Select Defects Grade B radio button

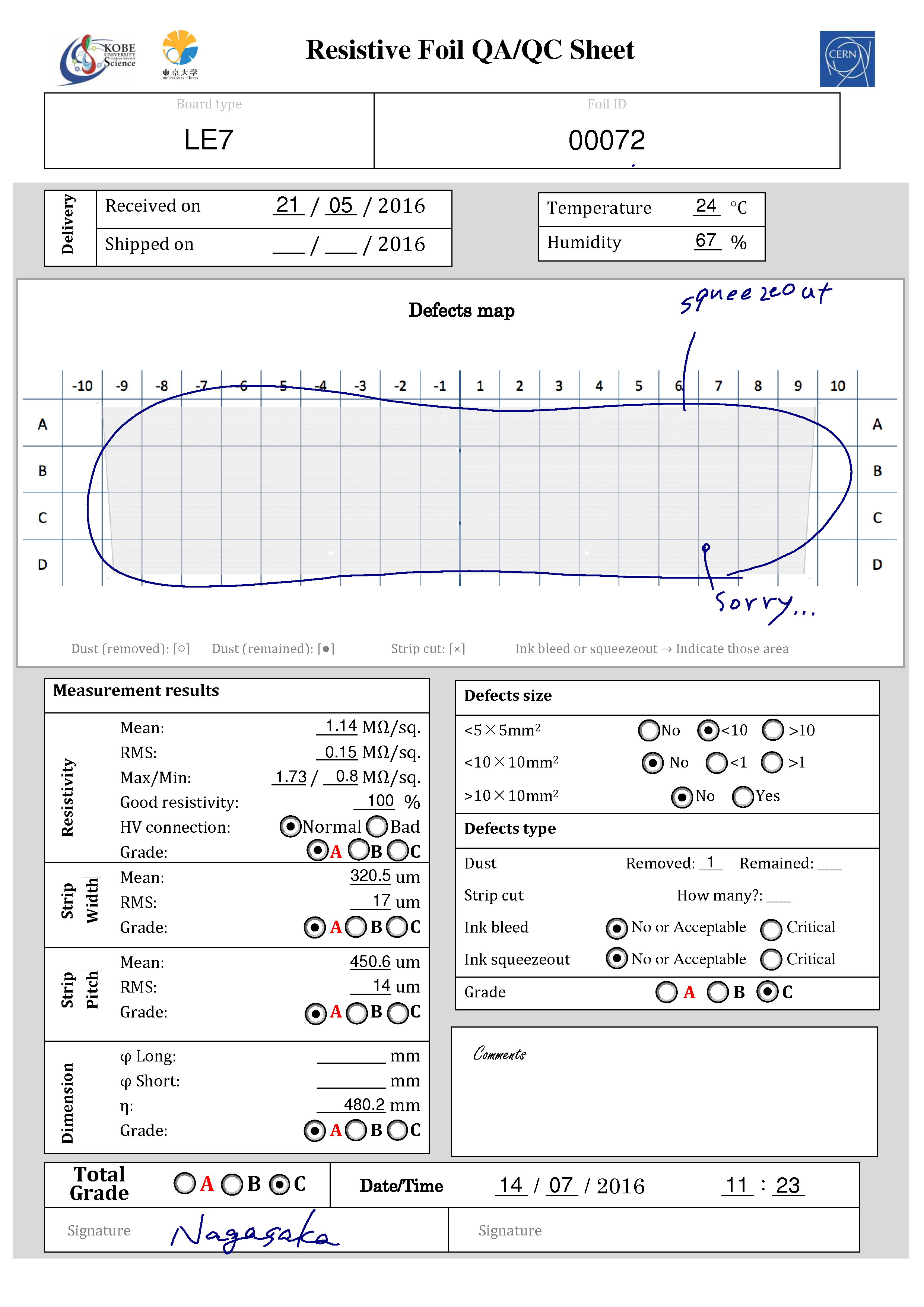(x=717, y=992)
